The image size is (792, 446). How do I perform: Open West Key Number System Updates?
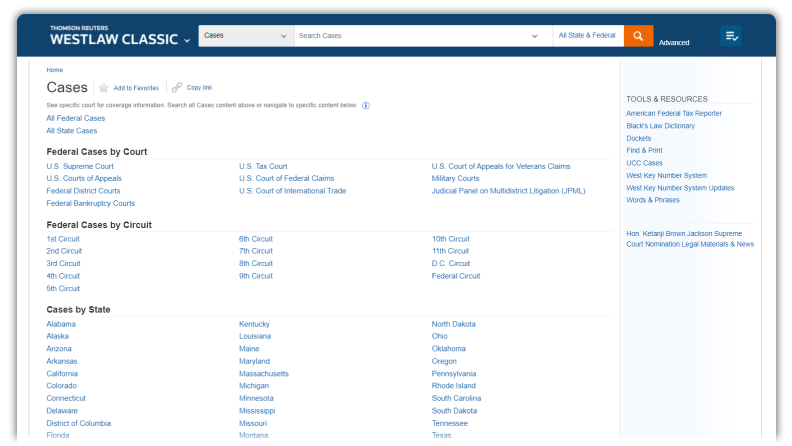tap(680, 188)
